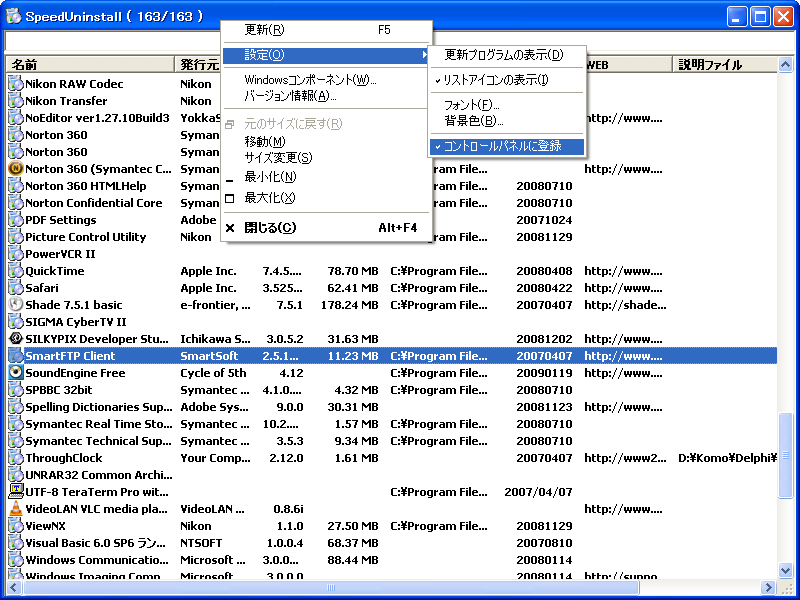The image size is (800, 600).
Task: Click the SoundEngine Free icon
Action: (x=16, y=372)
